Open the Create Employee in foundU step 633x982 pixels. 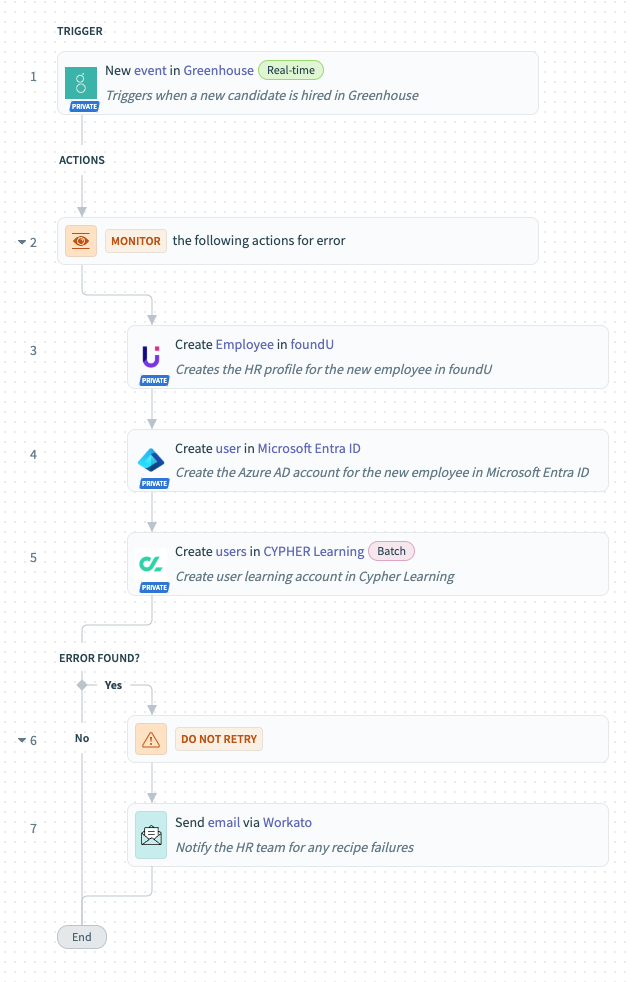pos(368,357)
